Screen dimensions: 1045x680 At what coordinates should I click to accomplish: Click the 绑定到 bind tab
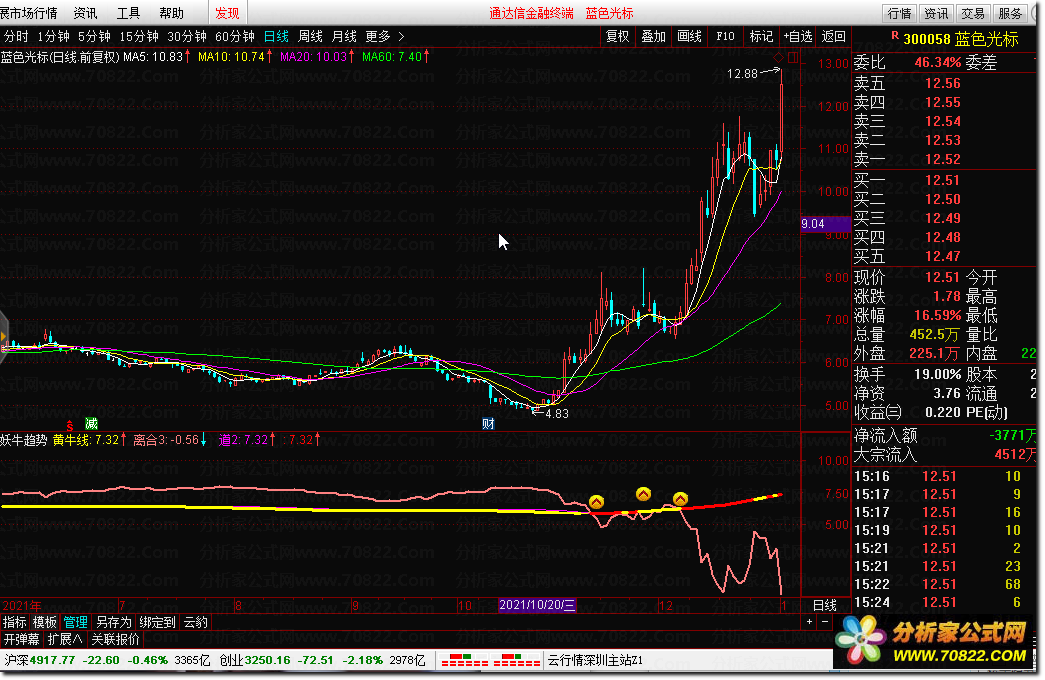[x=157, y=622]
